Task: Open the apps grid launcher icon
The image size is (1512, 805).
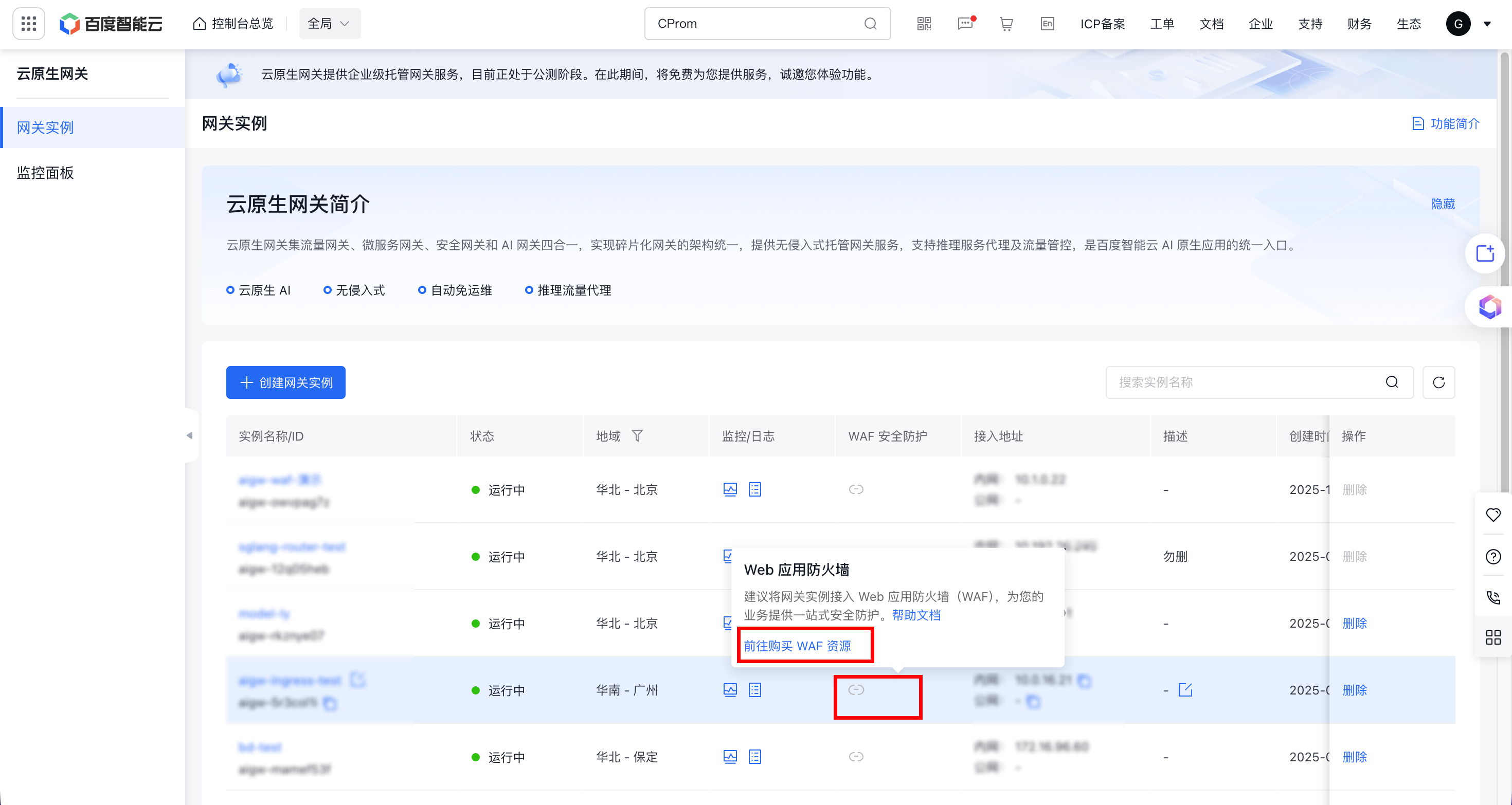Action: point(29,24)
